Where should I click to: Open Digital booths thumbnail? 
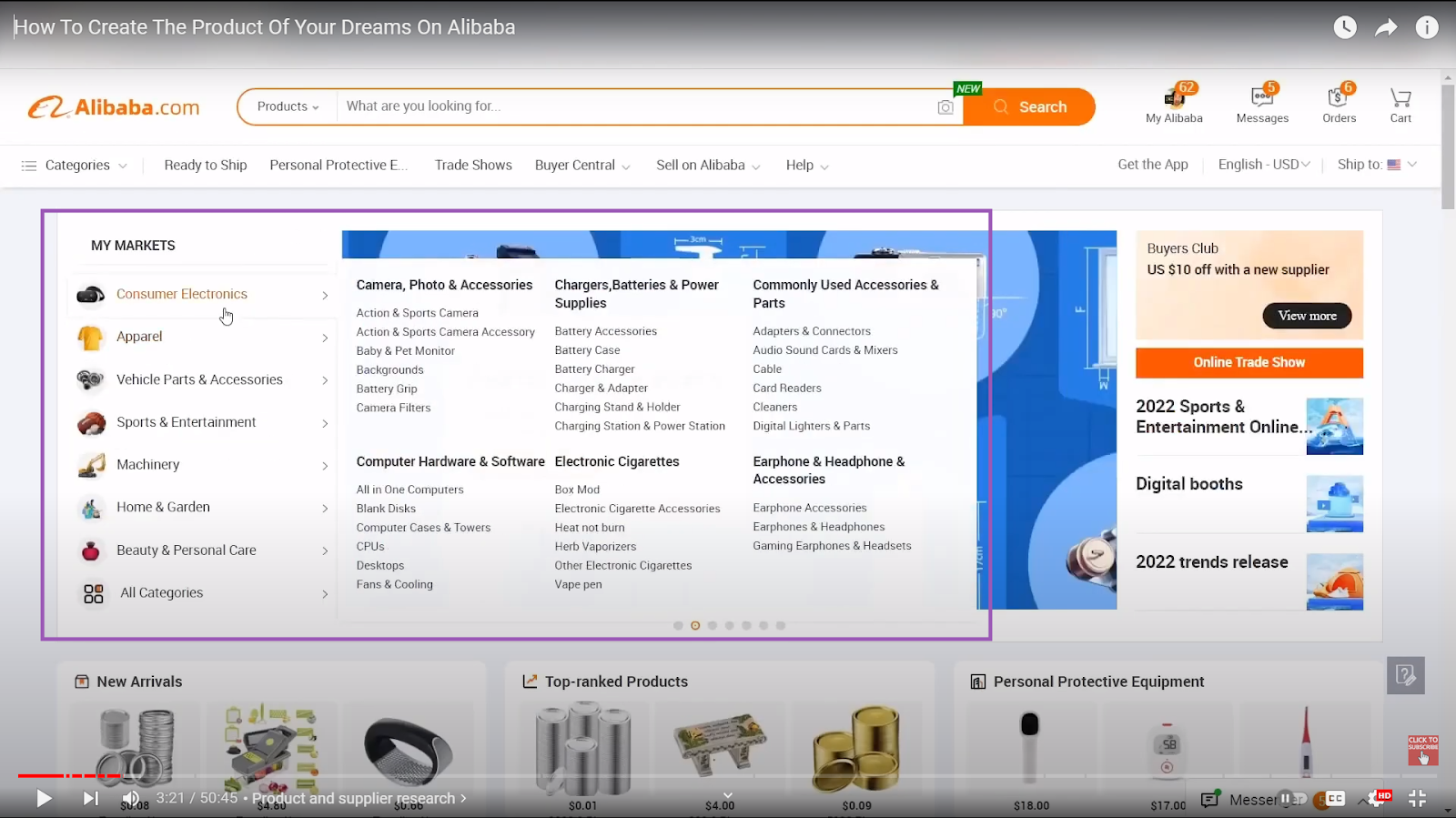[x=1334, y=503]
